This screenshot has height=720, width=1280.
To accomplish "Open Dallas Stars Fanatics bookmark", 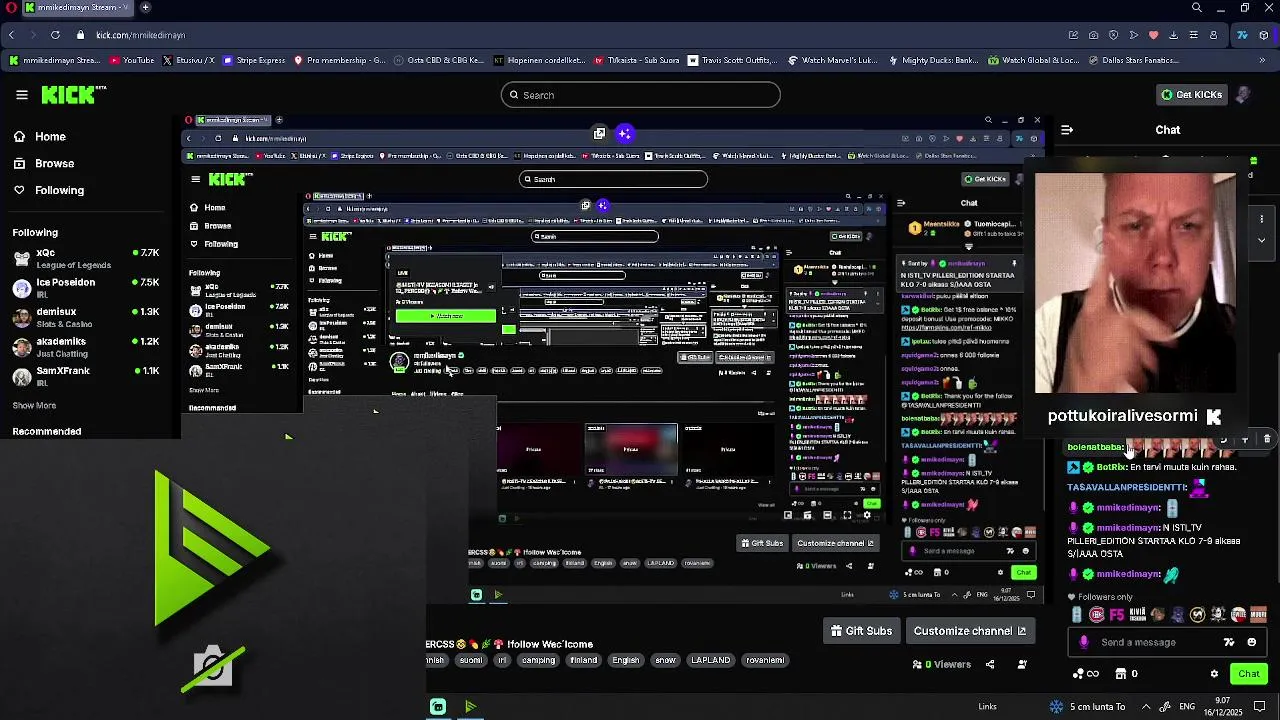I will (1133, 60).
